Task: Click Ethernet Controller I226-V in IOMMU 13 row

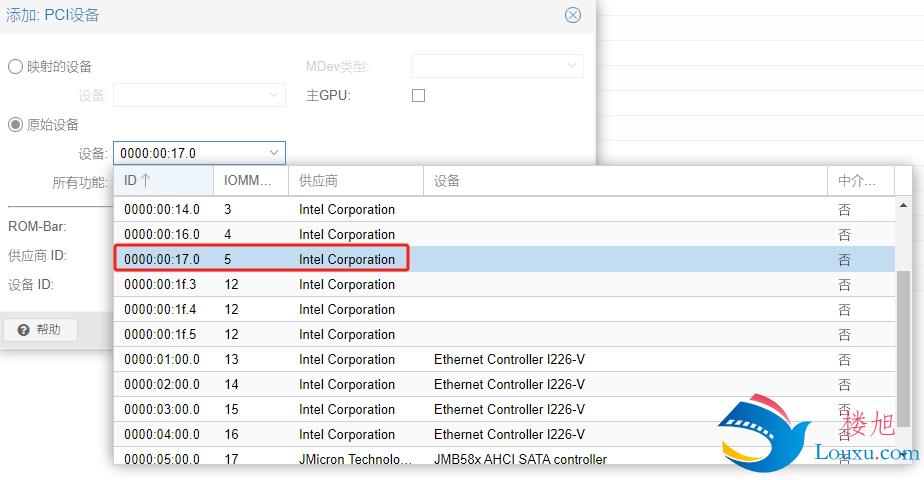Action: tap(509, 359)
